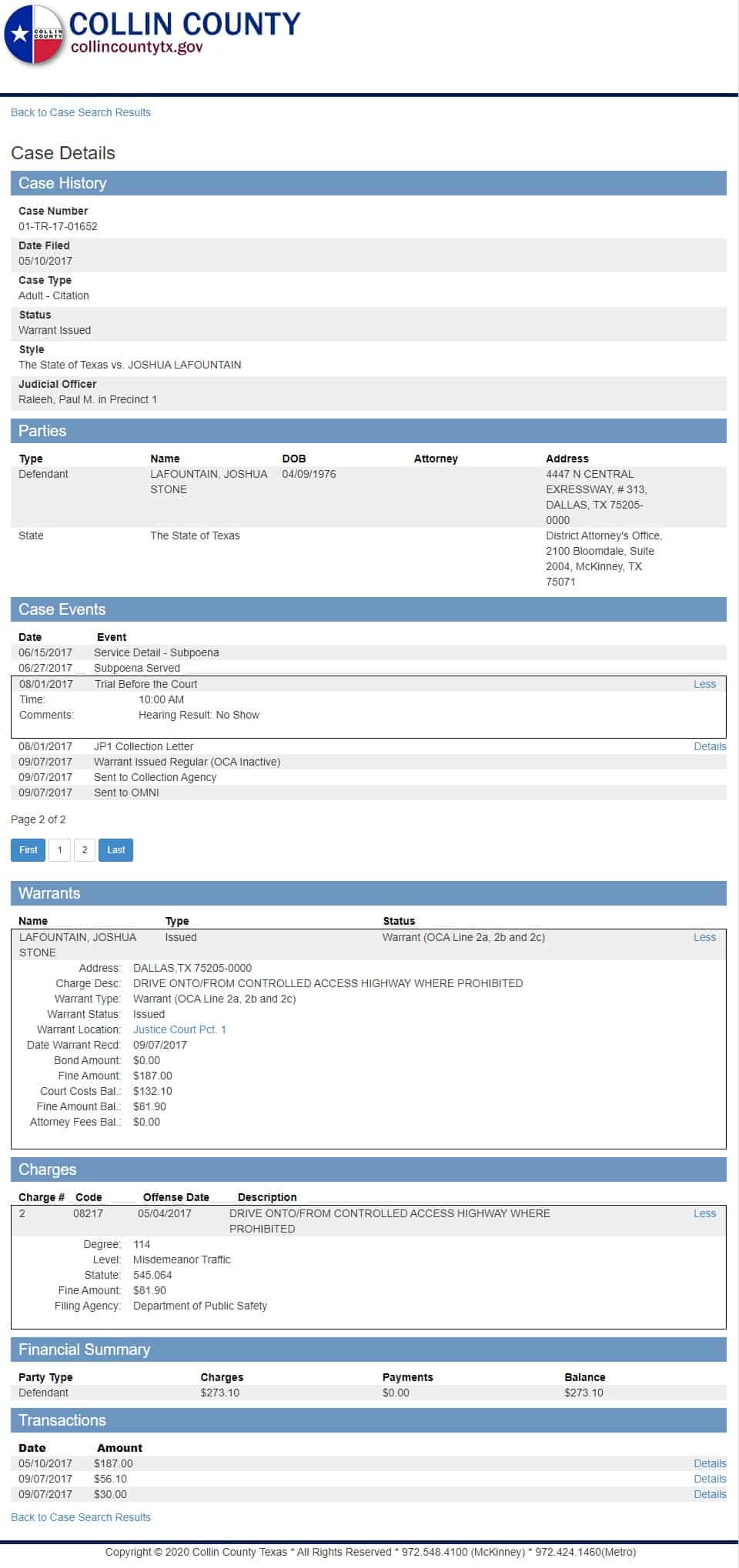Screen dimensions: 739x1568
Task: View details of the $187.00 transaction
Action: 709,1463
